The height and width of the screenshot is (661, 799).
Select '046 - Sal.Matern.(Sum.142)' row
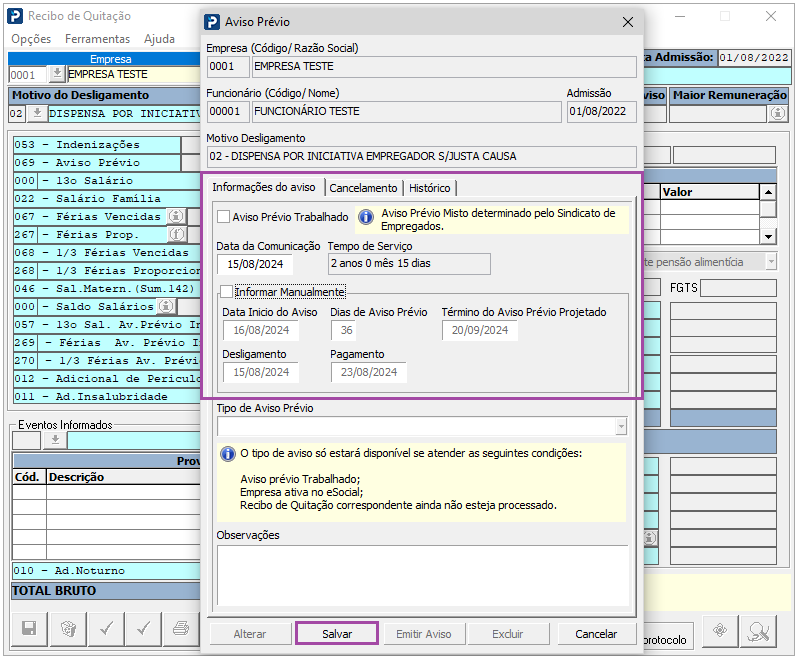(x=107, y=288)
